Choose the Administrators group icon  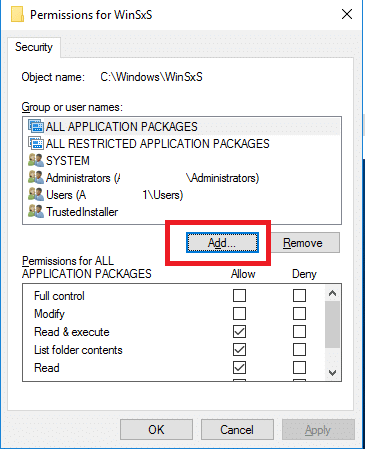(x=36, y=177)
